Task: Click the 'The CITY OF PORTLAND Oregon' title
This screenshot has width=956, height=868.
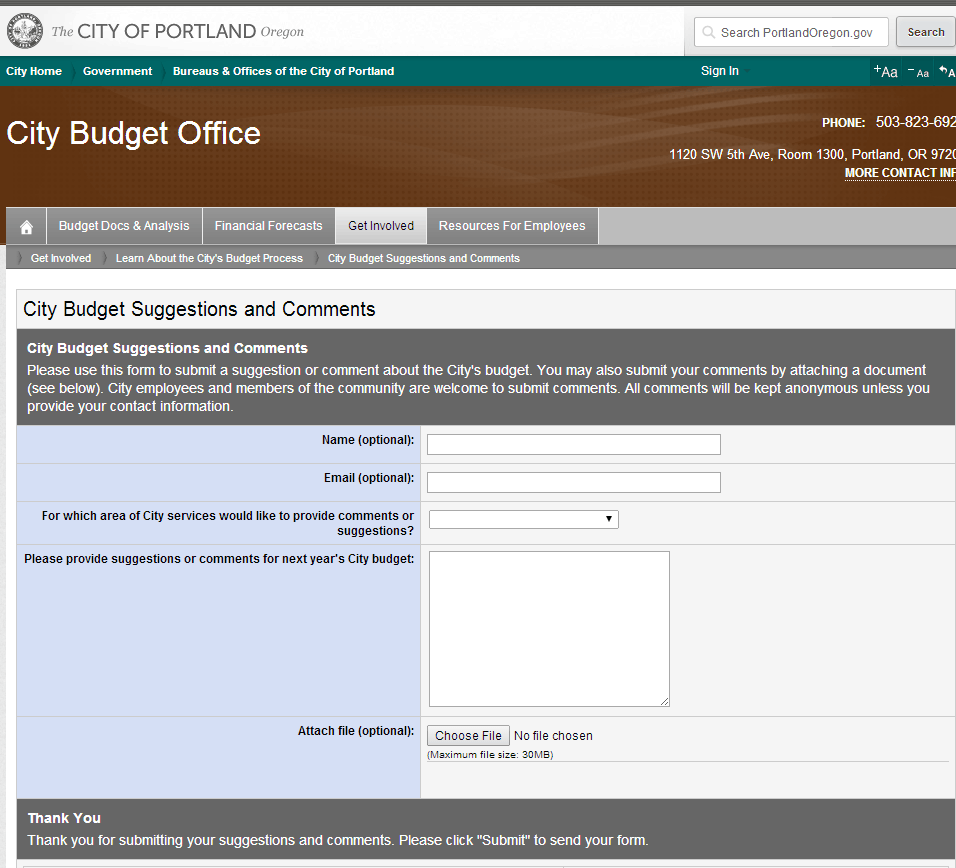Action: pos(177,31)
